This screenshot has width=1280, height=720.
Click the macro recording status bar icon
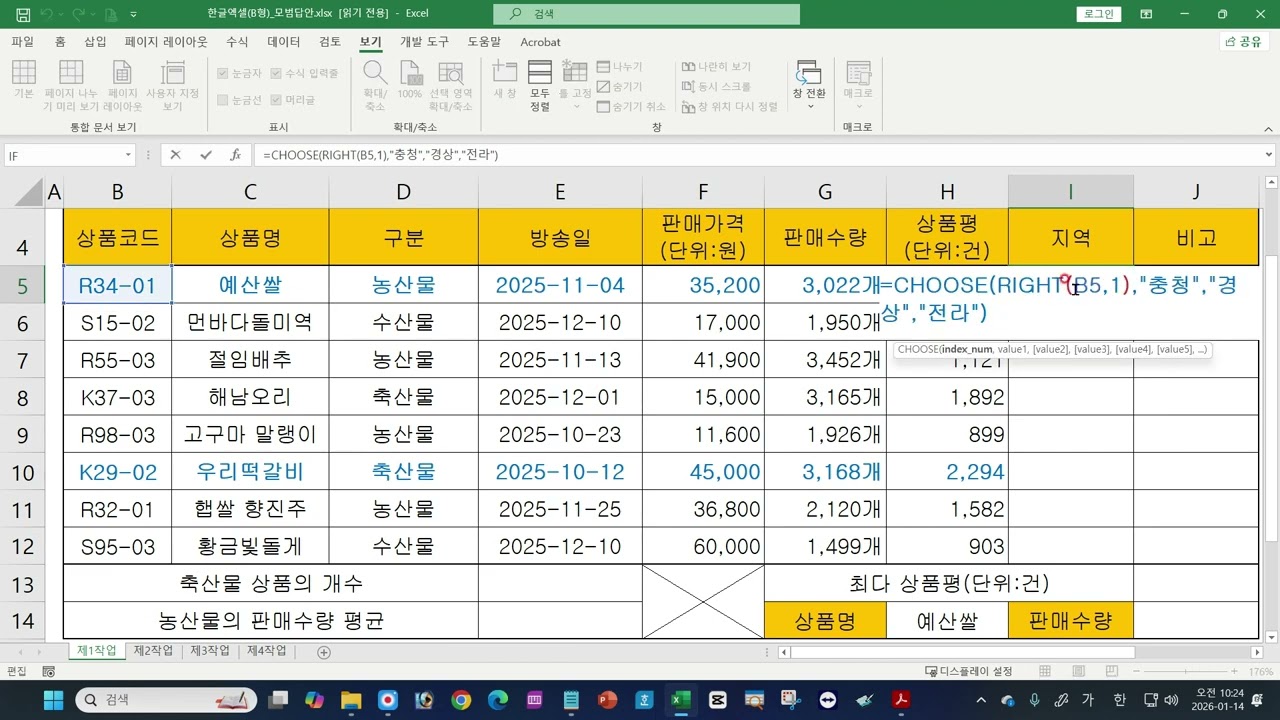(47, 672)
